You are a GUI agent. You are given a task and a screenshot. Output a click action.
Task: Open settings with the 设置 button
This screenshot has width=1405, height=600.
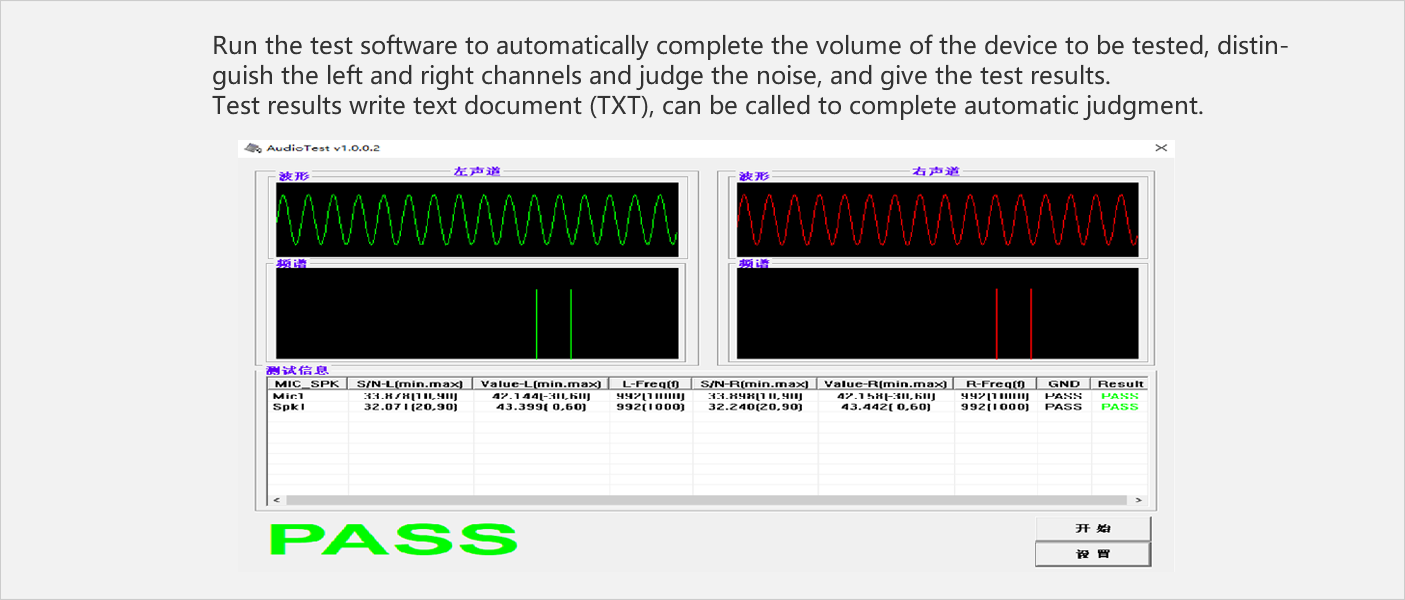[x=1093, y=554]
